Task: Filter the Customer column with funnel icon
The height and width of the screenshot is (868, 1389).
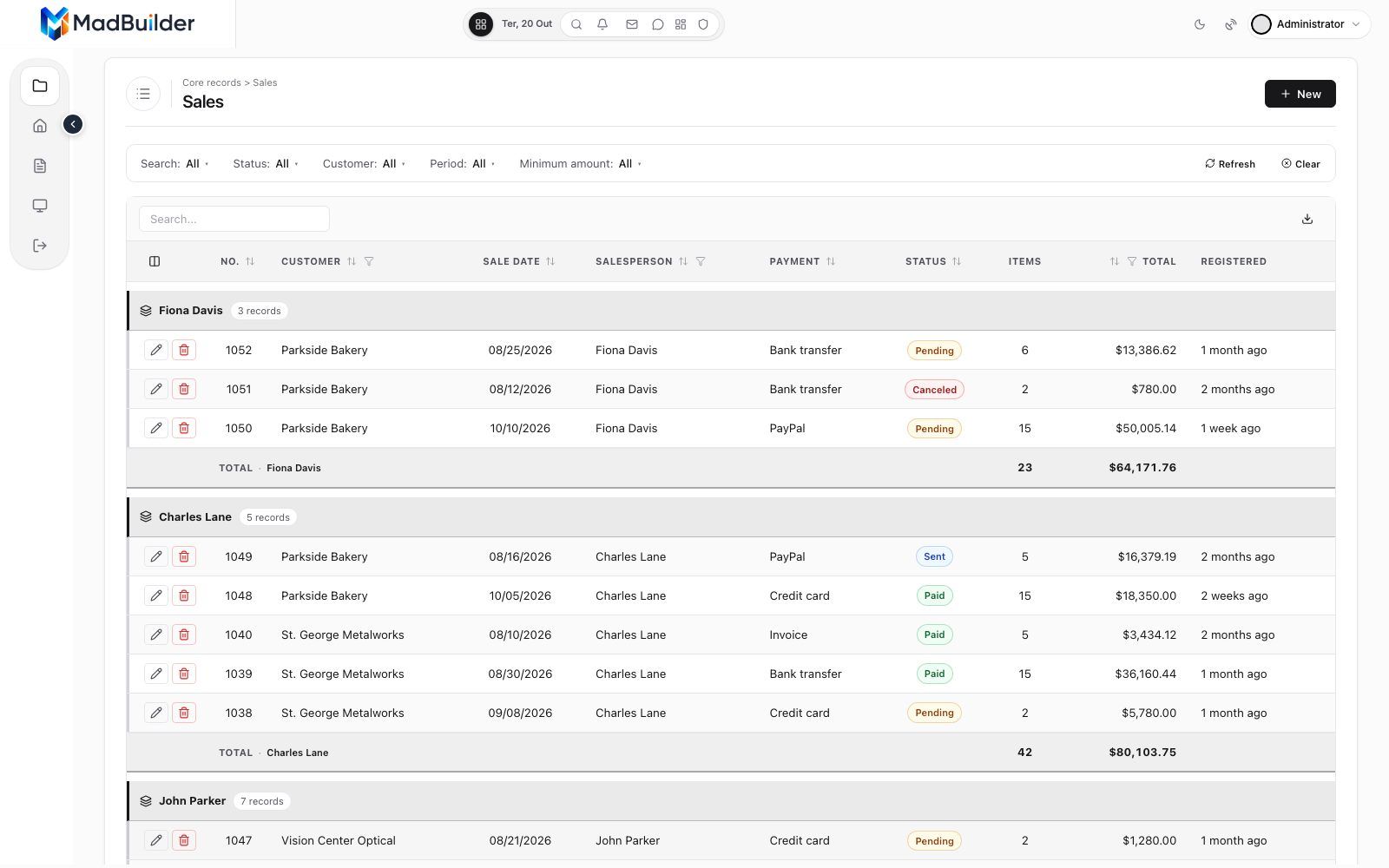Action: (369, 261)
